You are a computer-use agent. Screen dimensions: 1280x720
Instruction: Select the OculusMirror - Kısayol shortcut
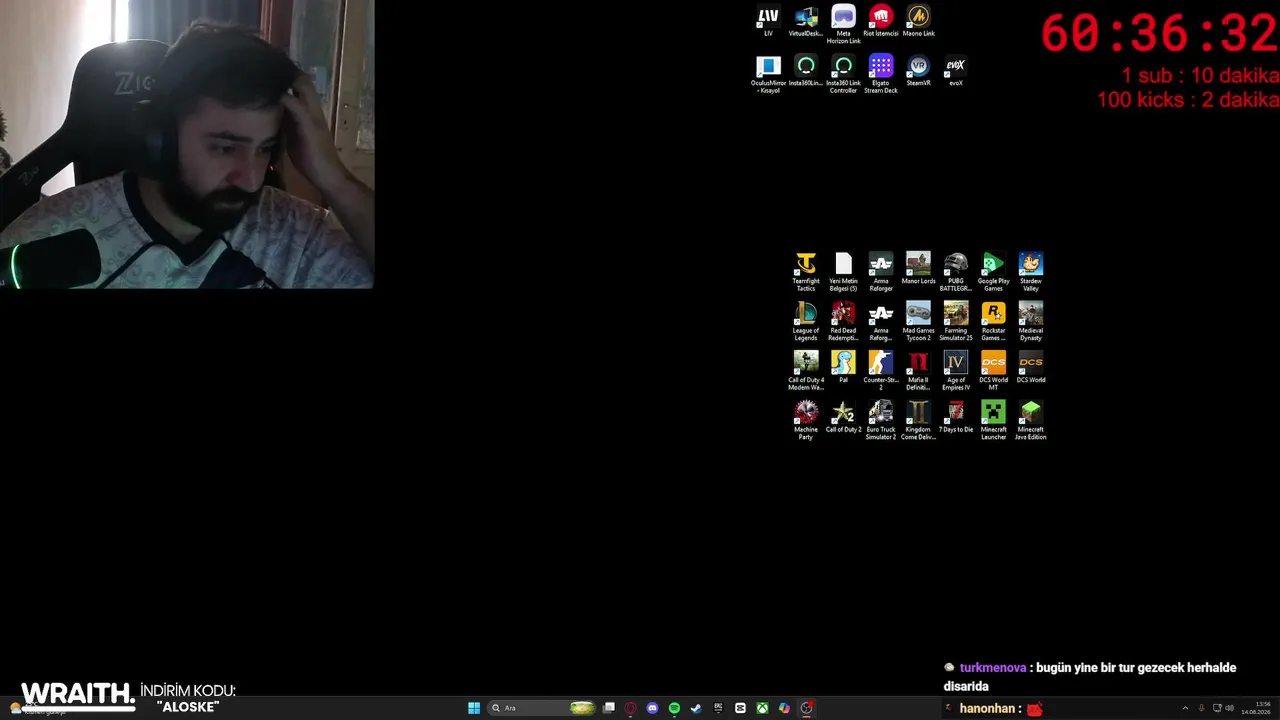point(768,75)
